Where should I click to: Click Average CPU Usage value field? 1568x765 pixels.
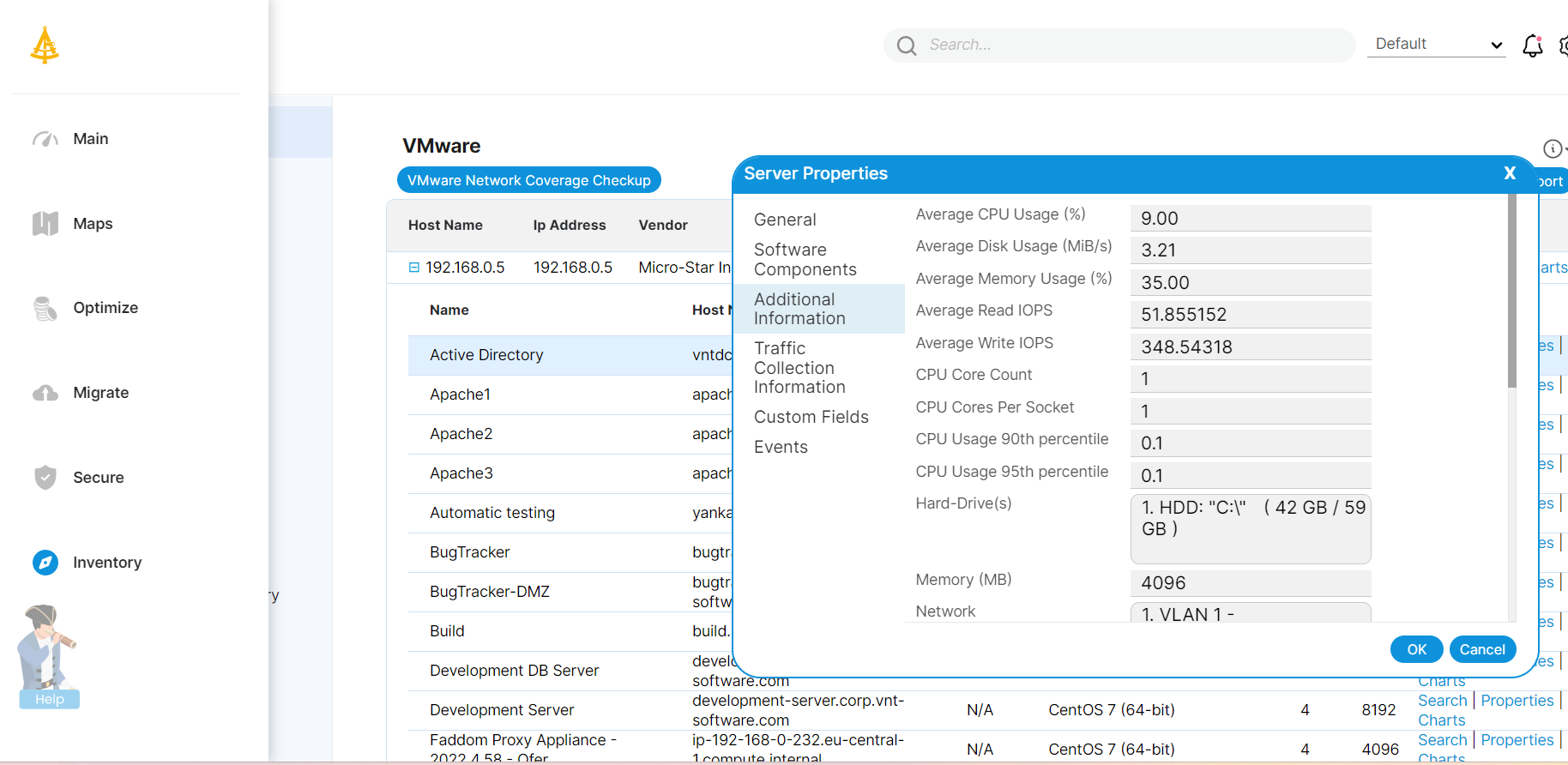1251,219
